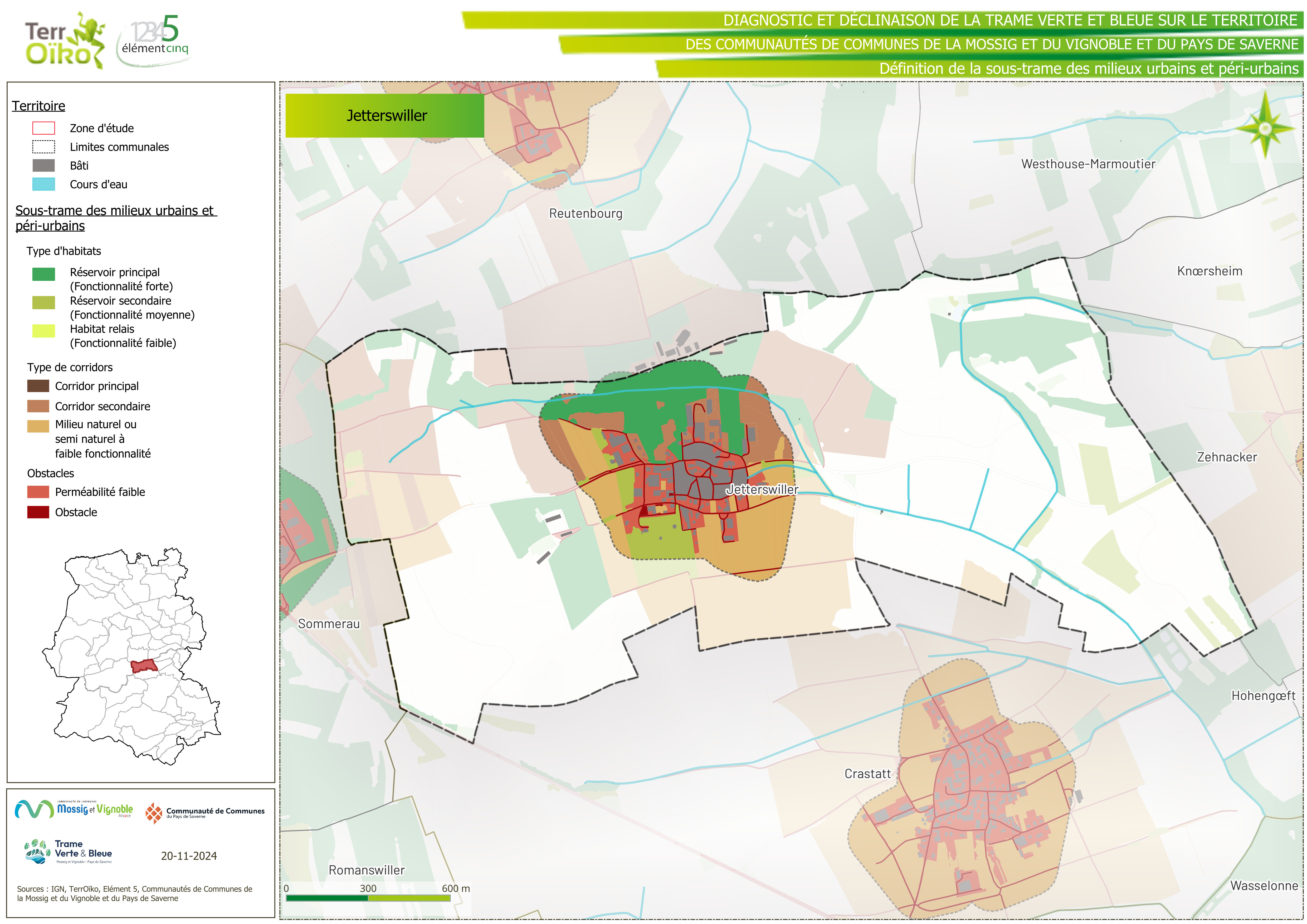Click the Corridor principal brown swatch
Viewport: 1307px width, 924px height.
[x=38, y=386]
